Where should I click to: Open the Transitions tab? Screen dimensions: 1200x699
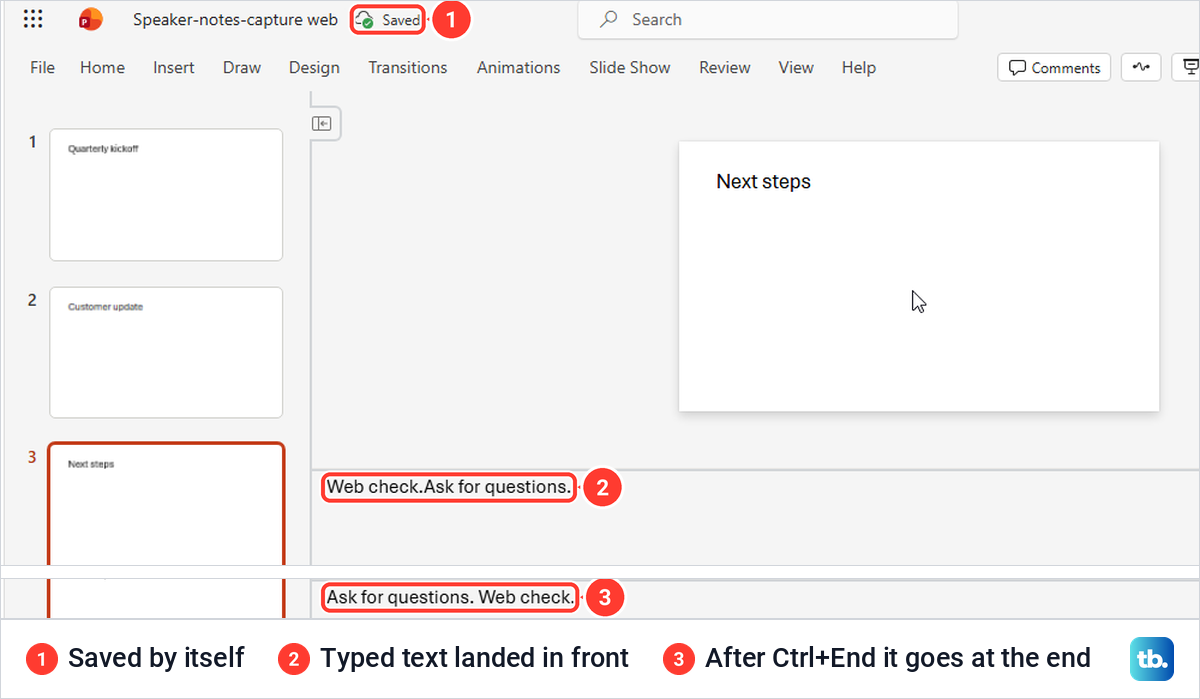coord(408,67)
